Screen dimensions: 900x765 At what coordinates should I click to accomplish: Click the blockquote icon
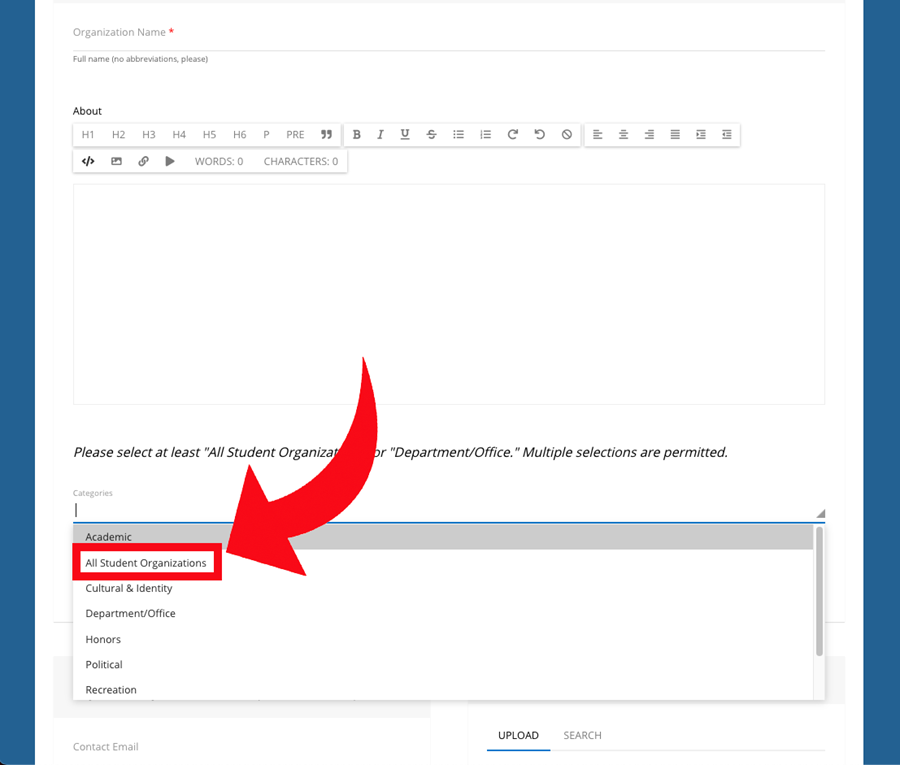tap(326, 135)
